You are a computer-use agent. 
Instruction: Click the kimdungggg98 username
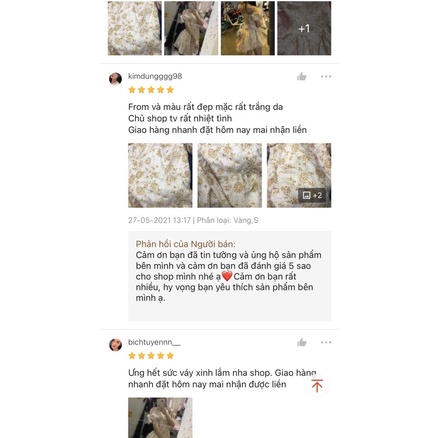pyautogui.click(x=155, y=76)
